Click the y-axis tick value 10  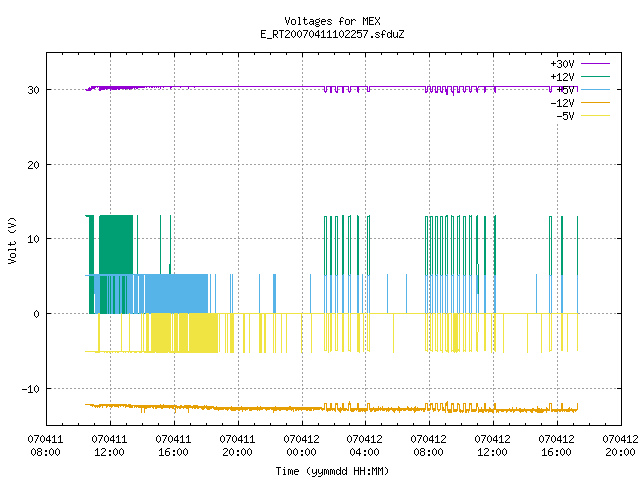point(33,239)
